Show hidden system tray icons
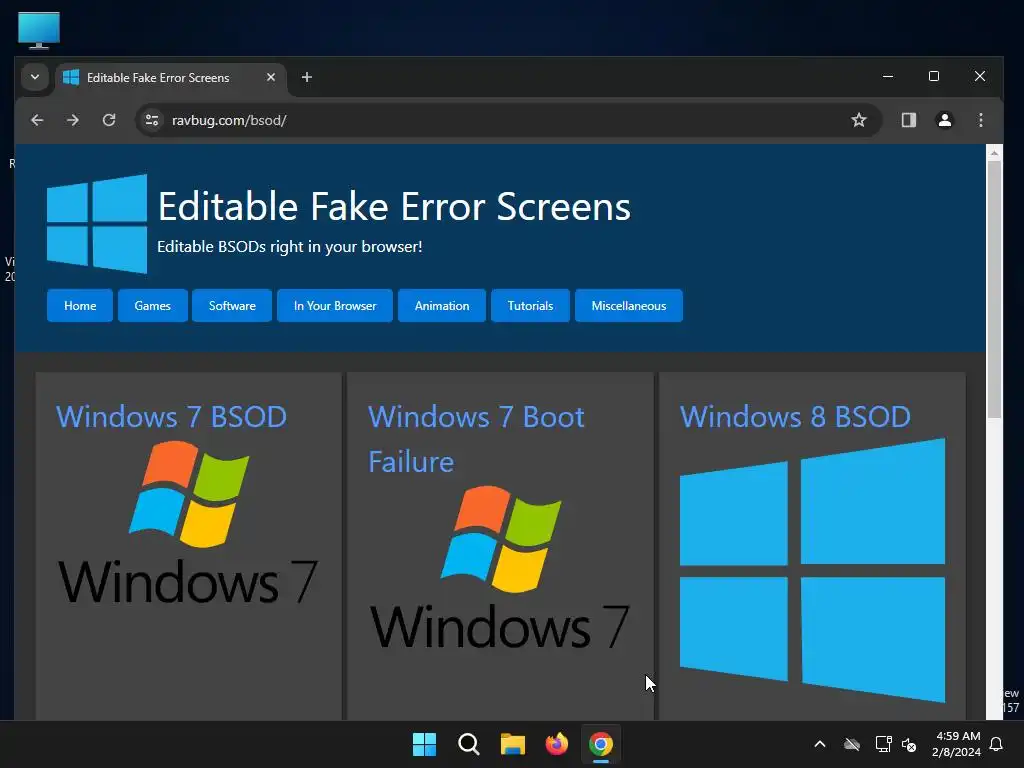 click(820, 744)
